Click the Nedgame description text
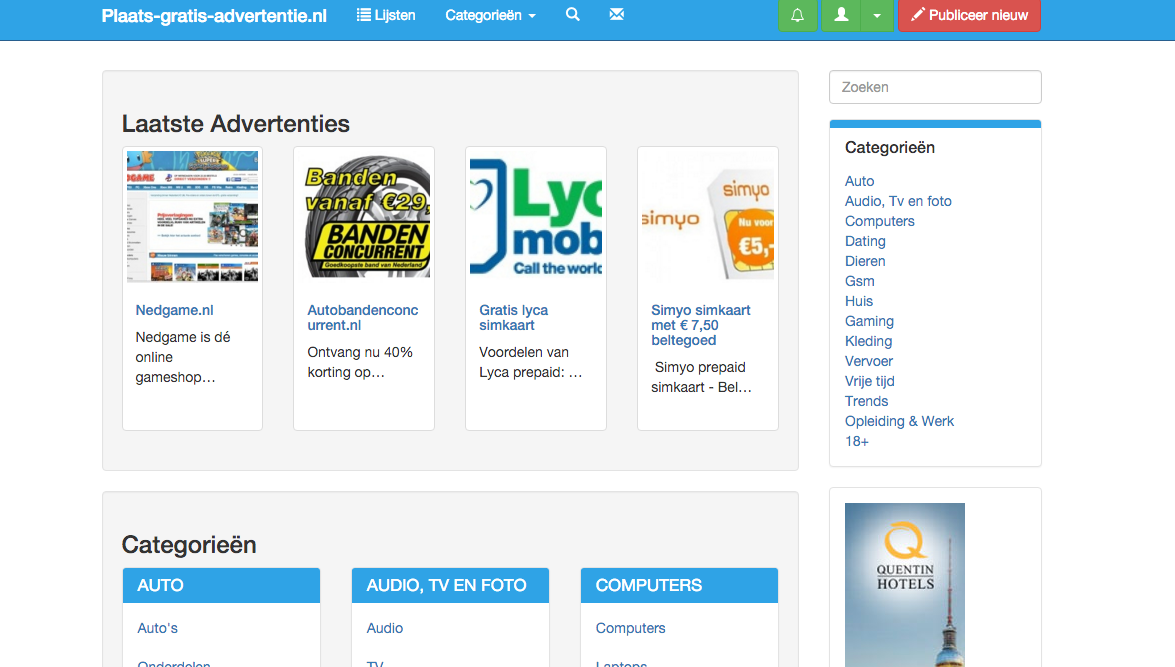This screenshot has width=1175, height=667. click(x=183, y=357)
